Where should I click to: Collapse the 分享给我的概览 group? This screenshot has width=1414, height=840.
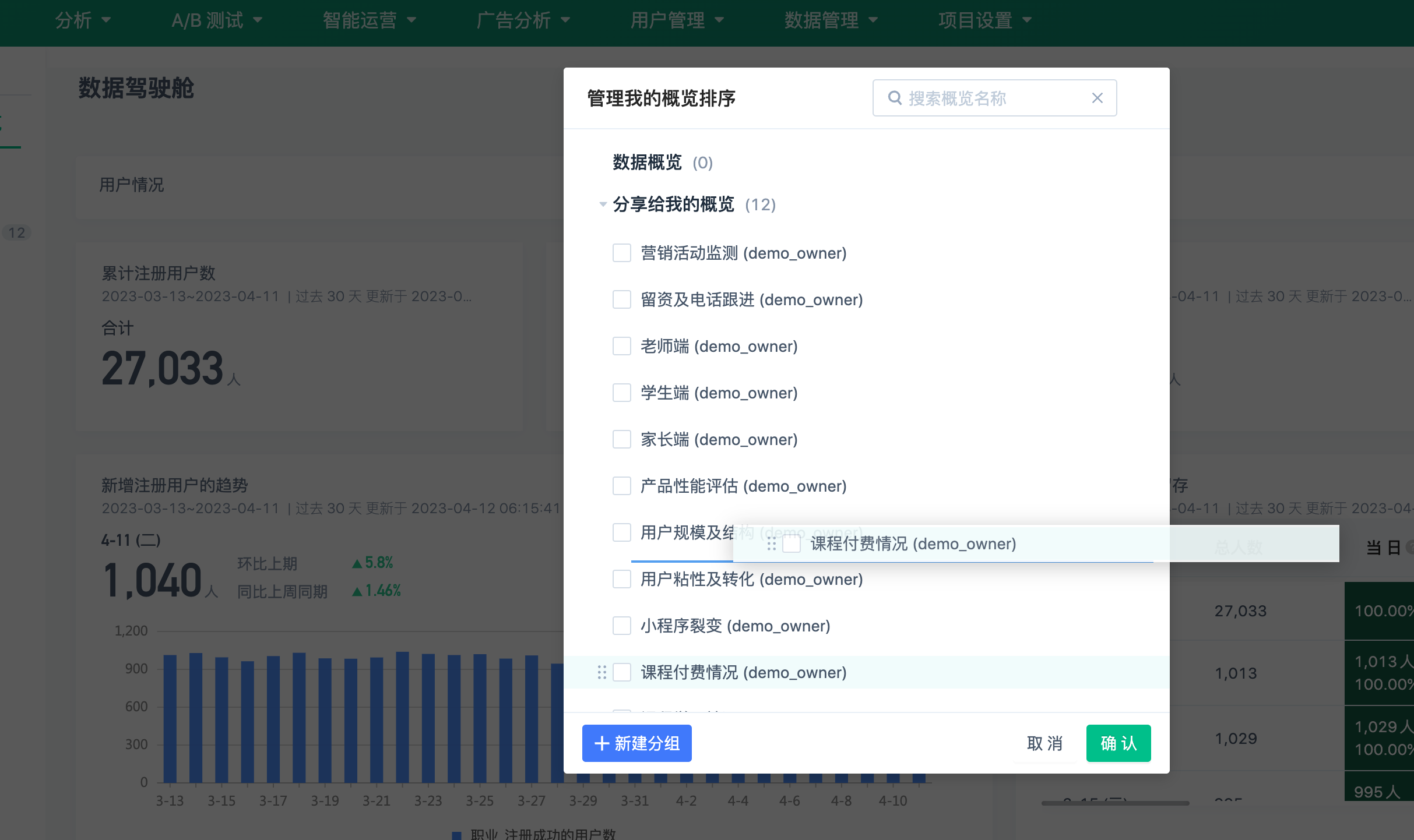[603, 204]
